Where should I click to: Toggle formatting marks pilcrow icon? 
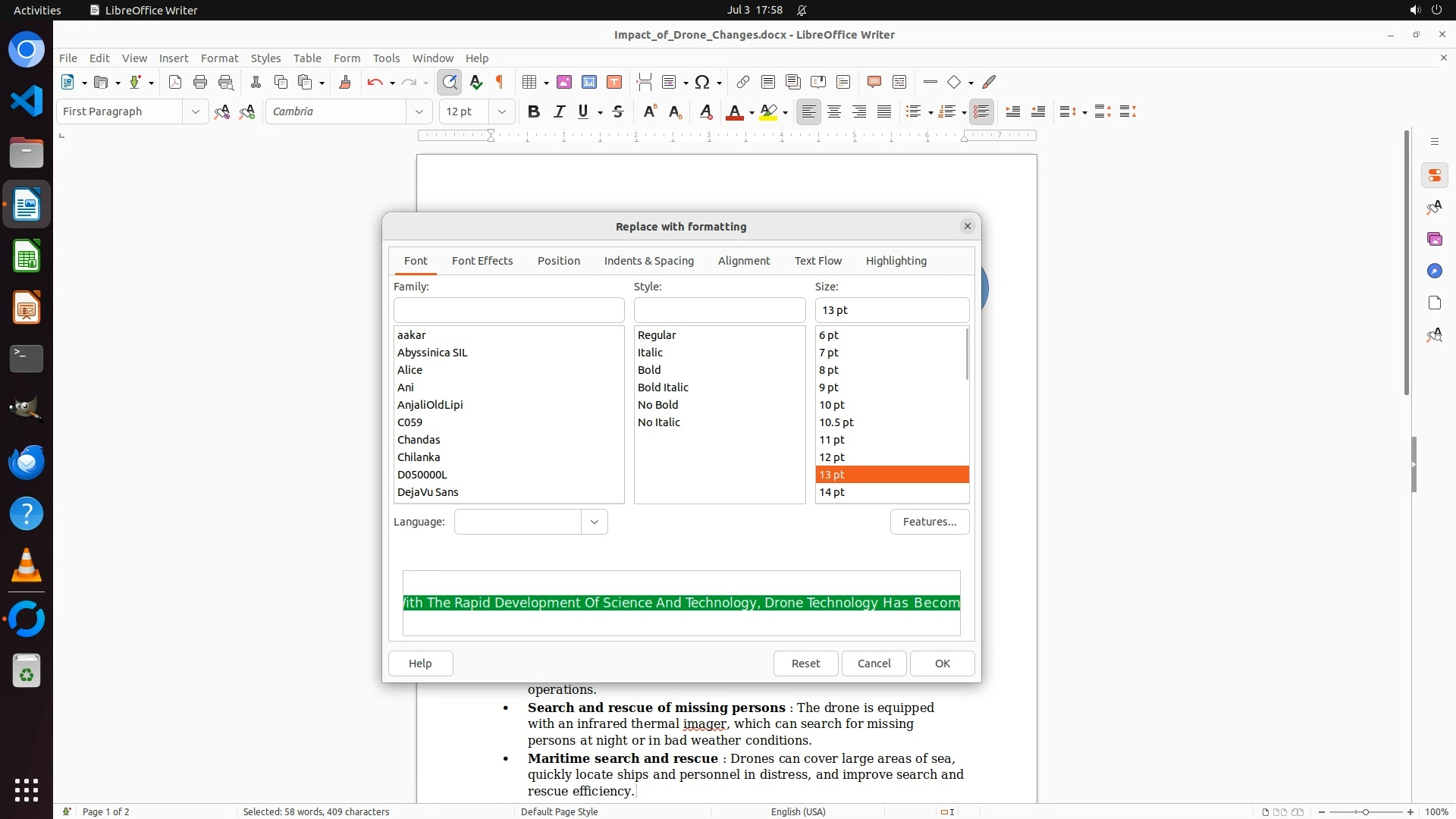pyautogui.click(x=500, y=82)
